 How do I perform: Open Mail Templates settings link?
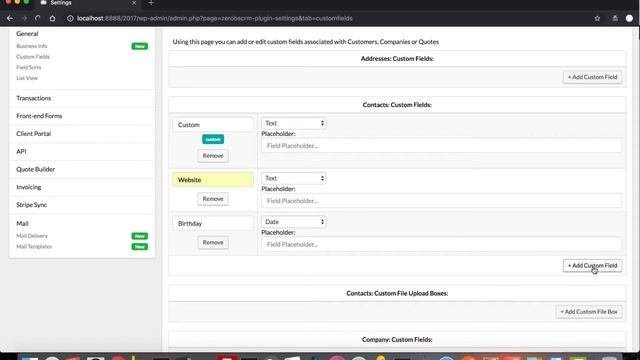coord(34,247)
